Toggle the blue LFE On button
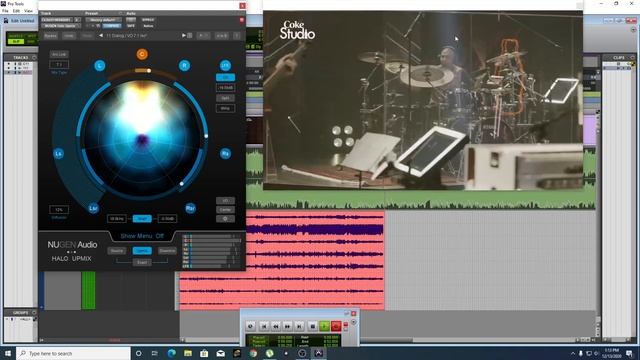This screenshot has width=640, height=360. 225,78
